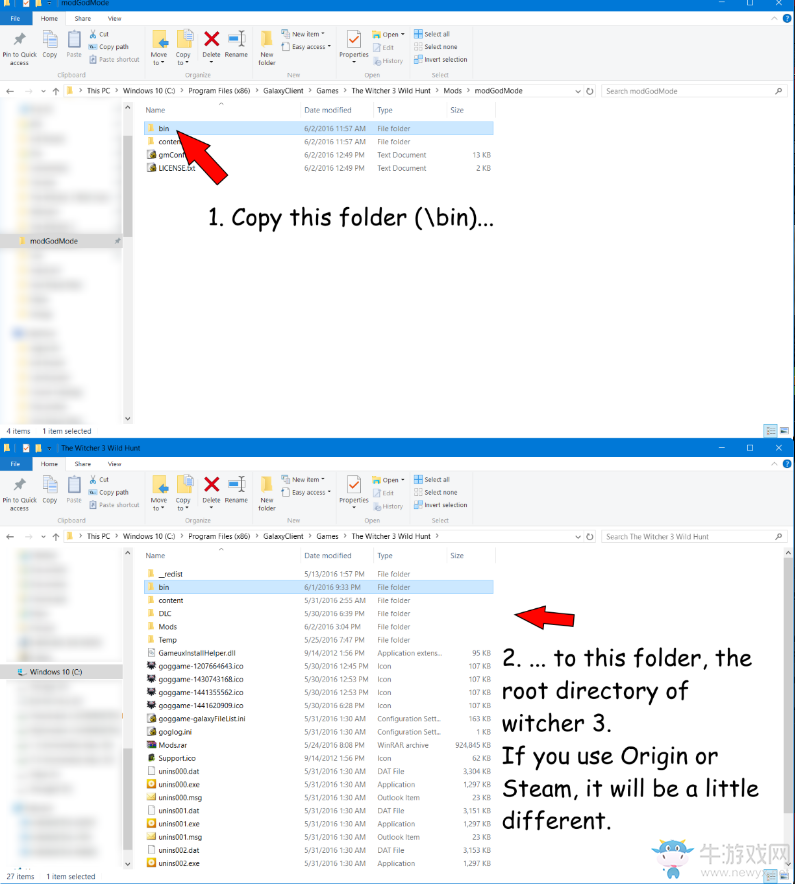Click New folder in Witcher 3 window ribbon

point(267,494)
